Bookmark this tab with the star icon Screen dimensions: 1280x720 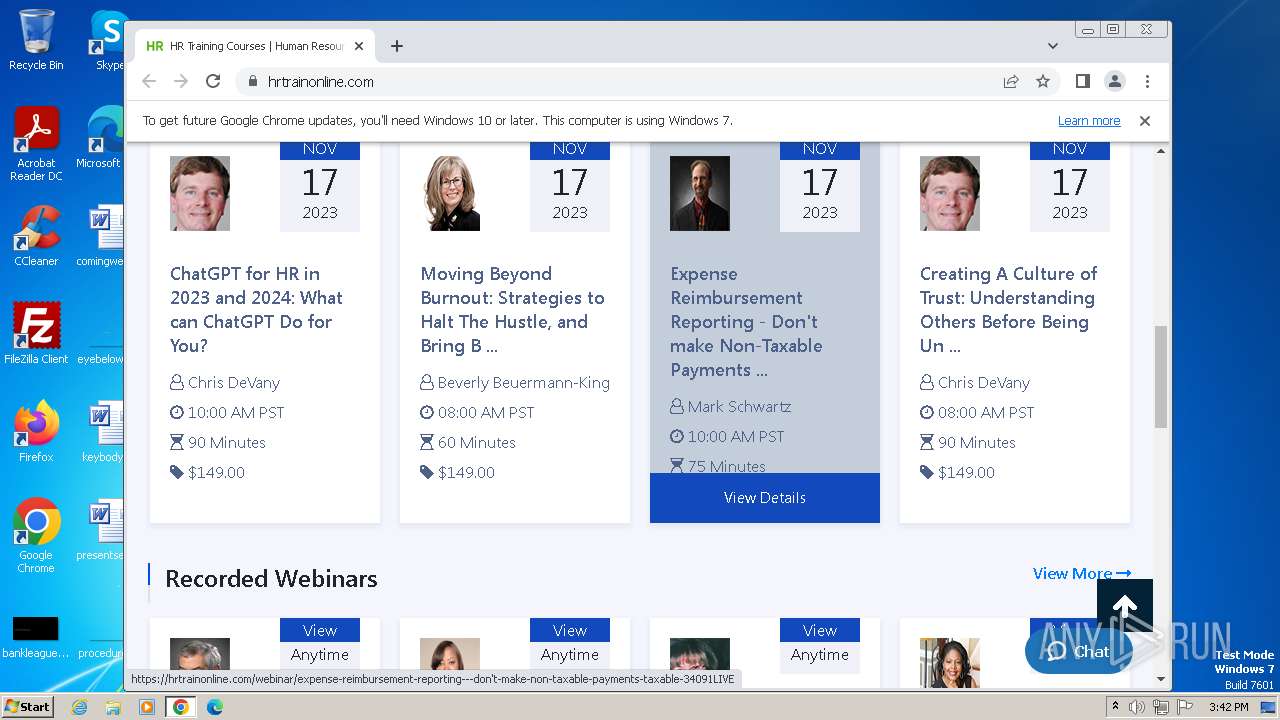pos(1043,82)
